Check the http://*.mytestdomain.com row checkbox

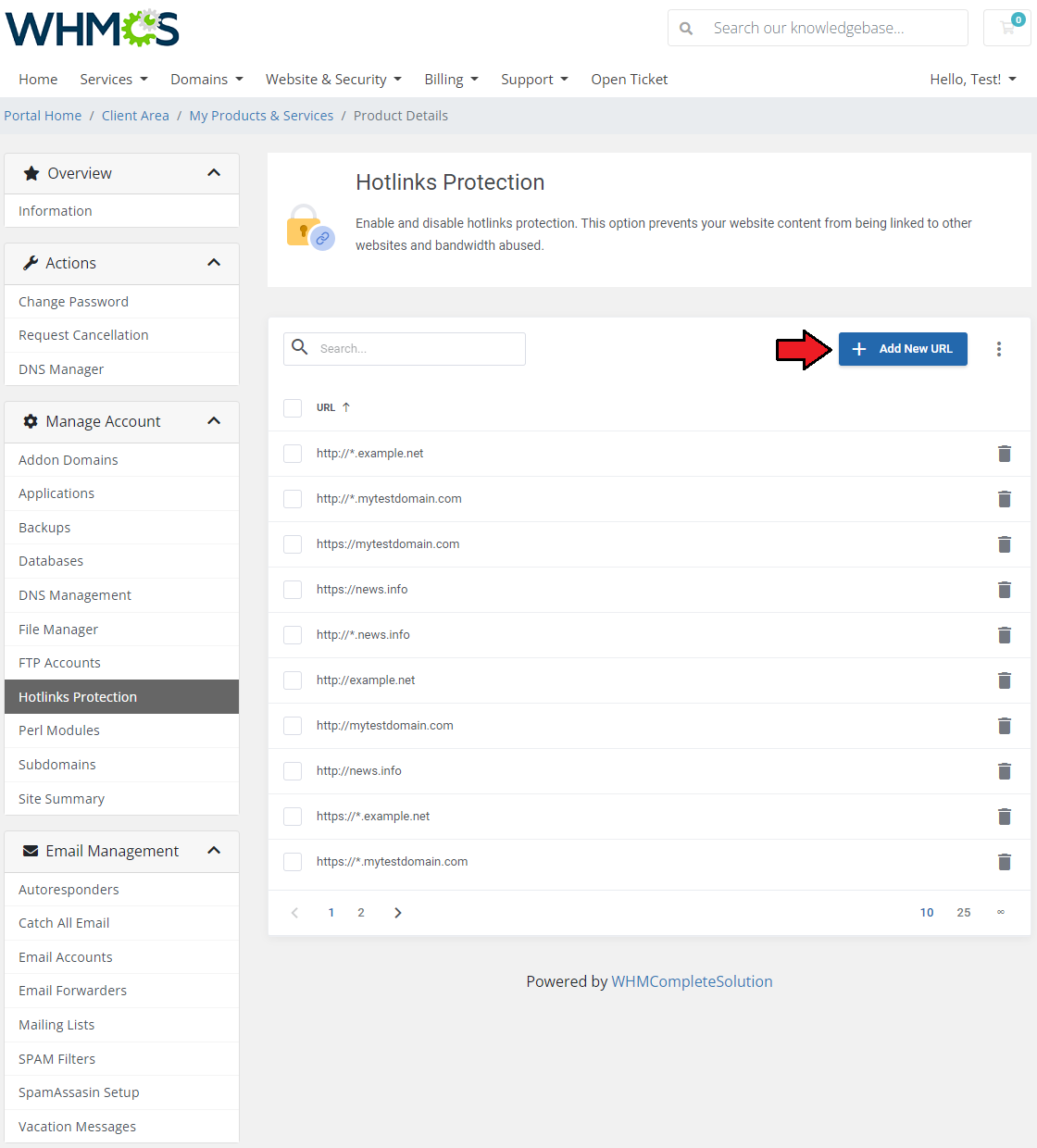[293, 499]
